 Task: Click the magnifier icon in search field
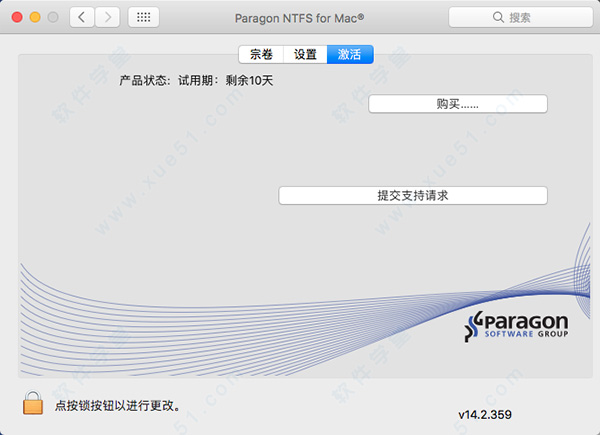498,17
